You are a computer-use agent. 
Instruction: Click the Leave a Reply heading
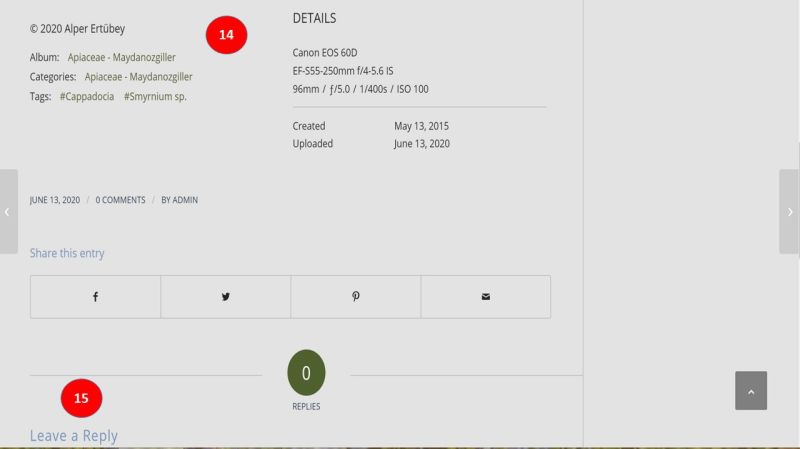(x=73, y=436)
